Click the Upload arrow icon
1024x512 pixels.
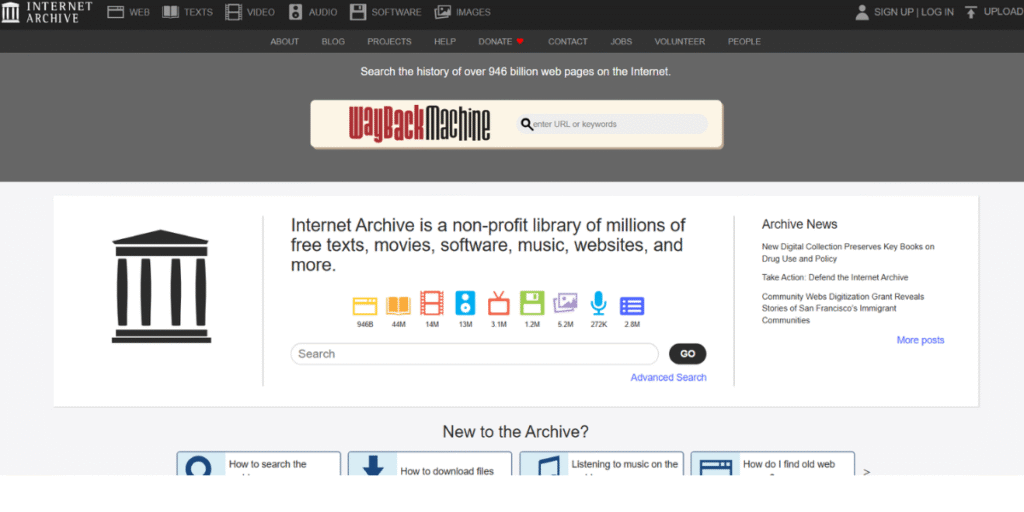click(971, 12)
